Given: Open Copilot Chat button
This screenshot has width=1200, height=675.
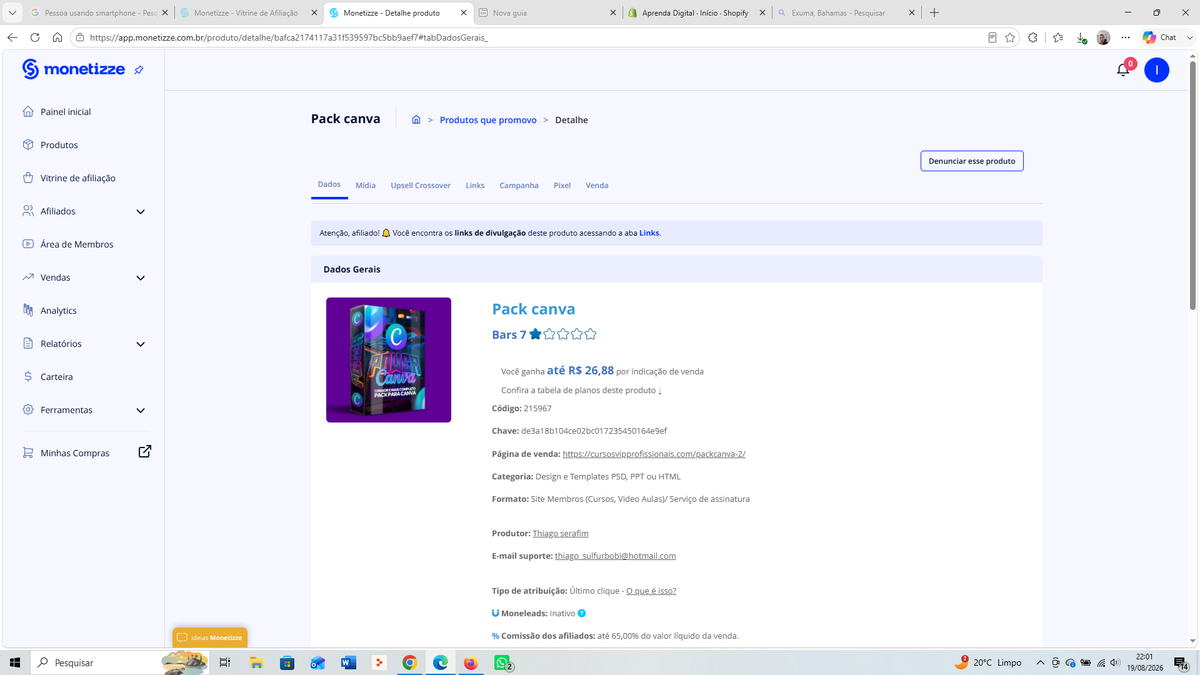Looking at the screenshot, I should (1159, 37).
